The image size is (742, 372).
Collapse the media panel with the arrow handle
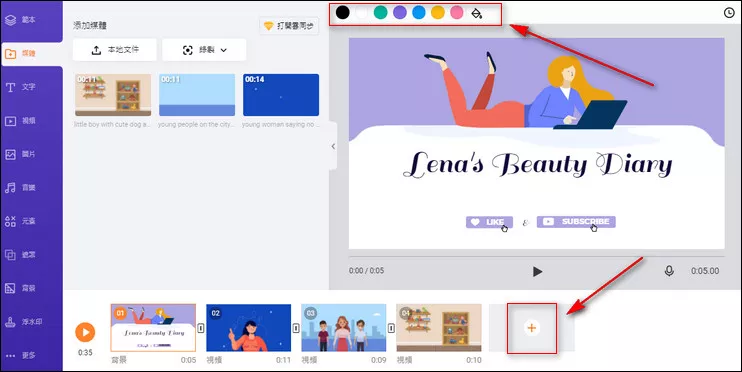coord(333,146)
